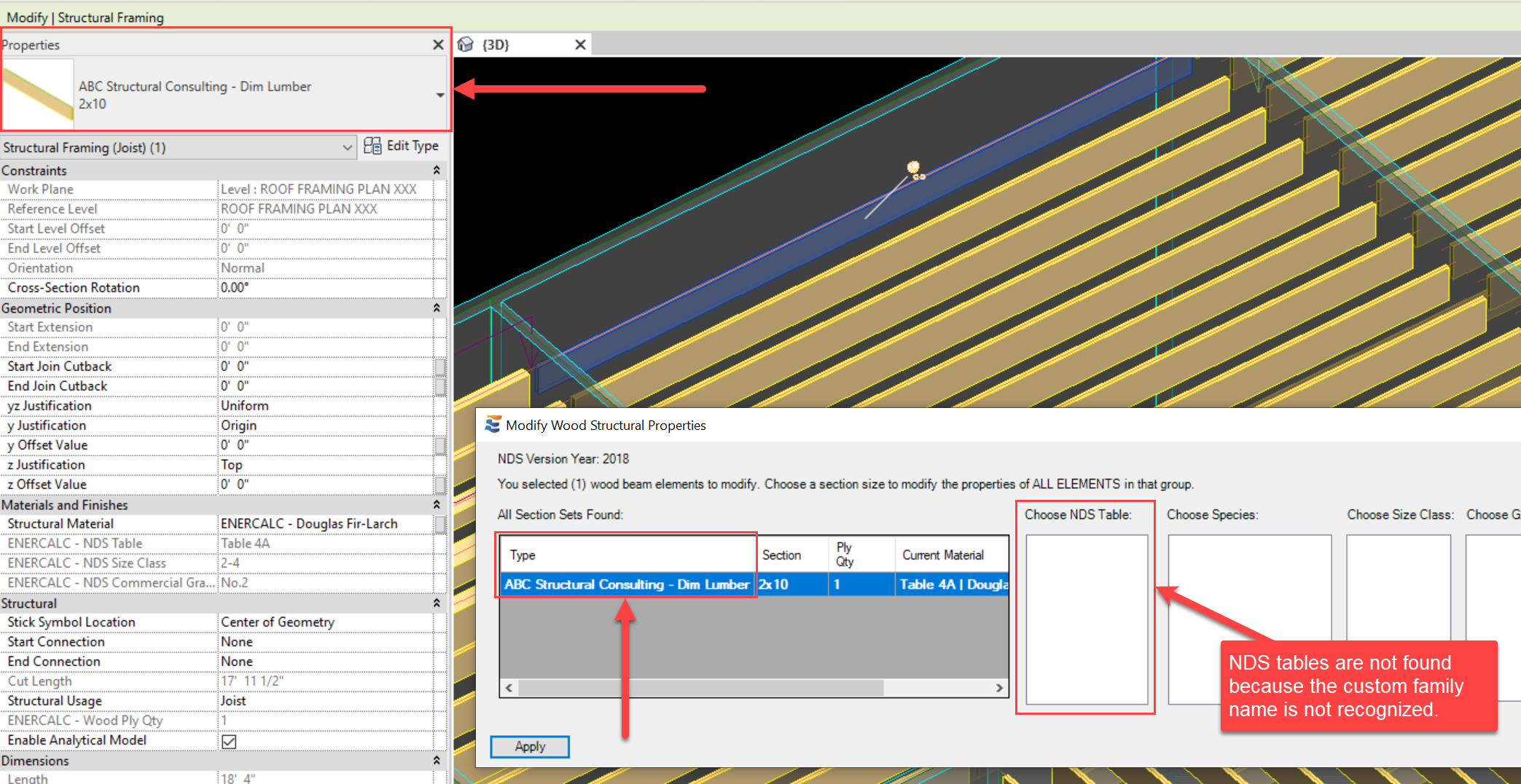Collapse the Constraints section

[x=437, y=170]
